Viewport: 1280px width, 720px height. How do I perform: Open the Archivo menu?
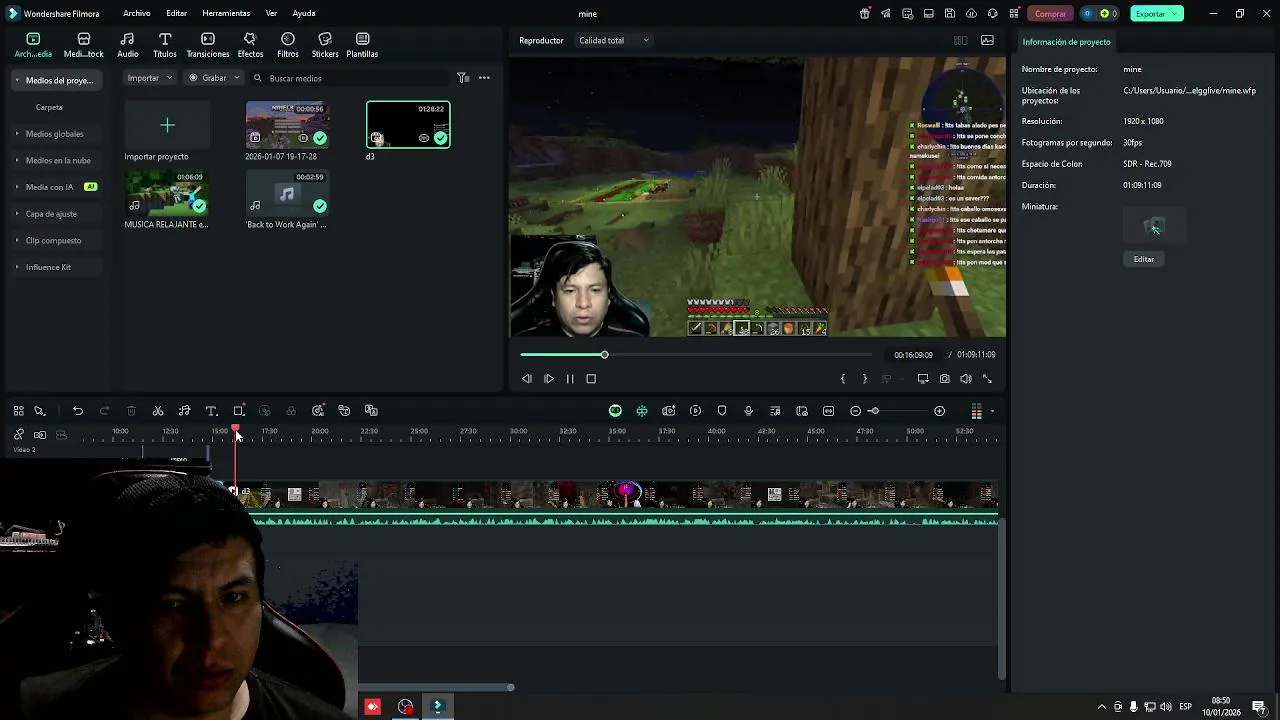pos(137,14)
